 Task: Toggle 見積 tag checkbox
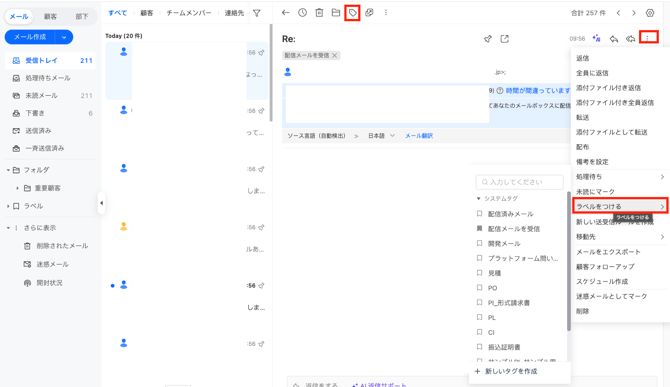(x=479, y=273)
